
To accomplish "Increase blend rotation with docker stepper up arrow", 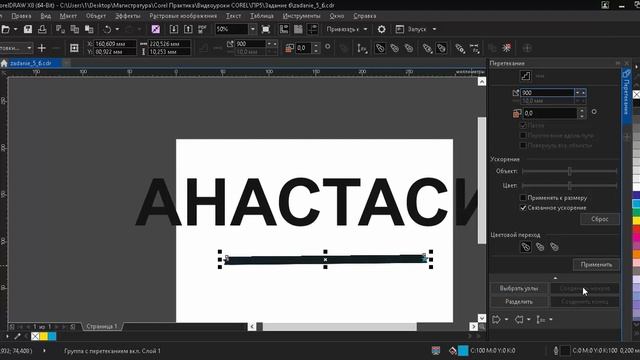I will click(x=582, y=111).
